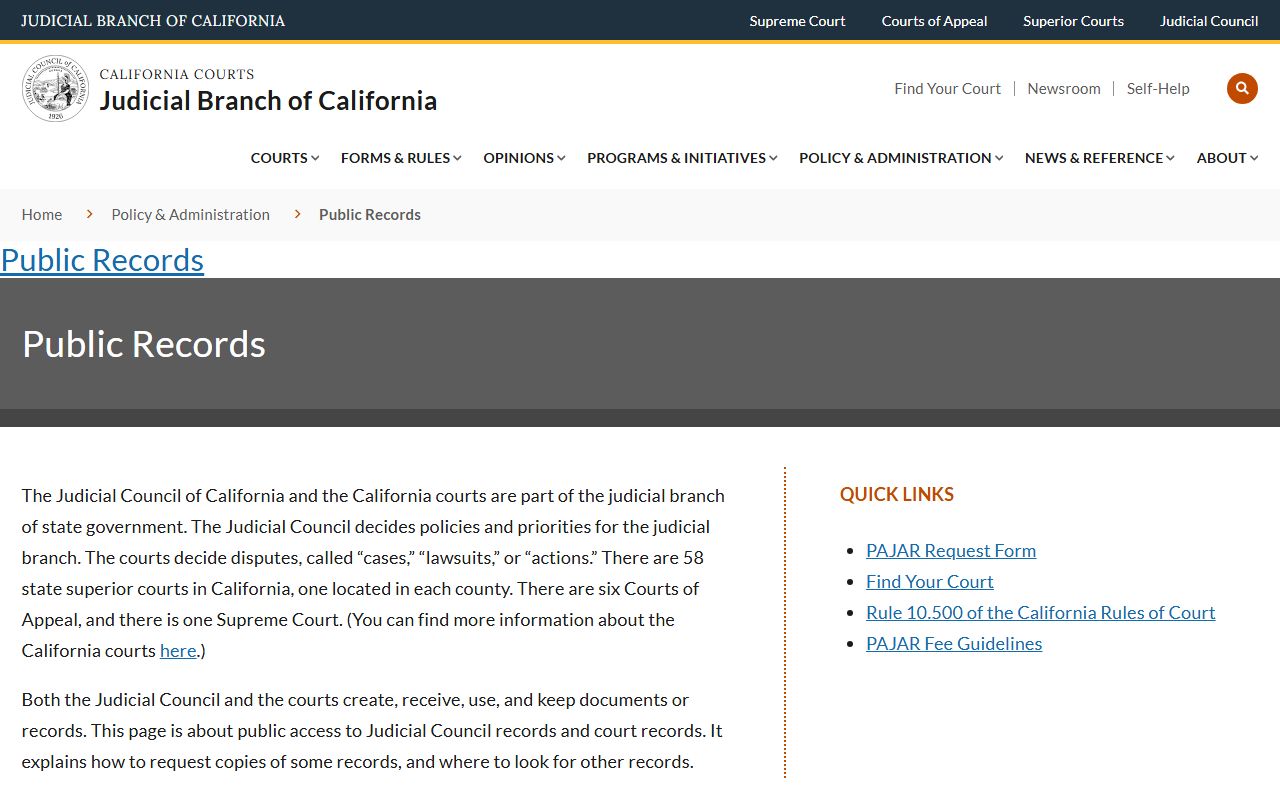Go to the Self-Help page
This screenshot has width=1280, height=800.
pos(1158,88)
